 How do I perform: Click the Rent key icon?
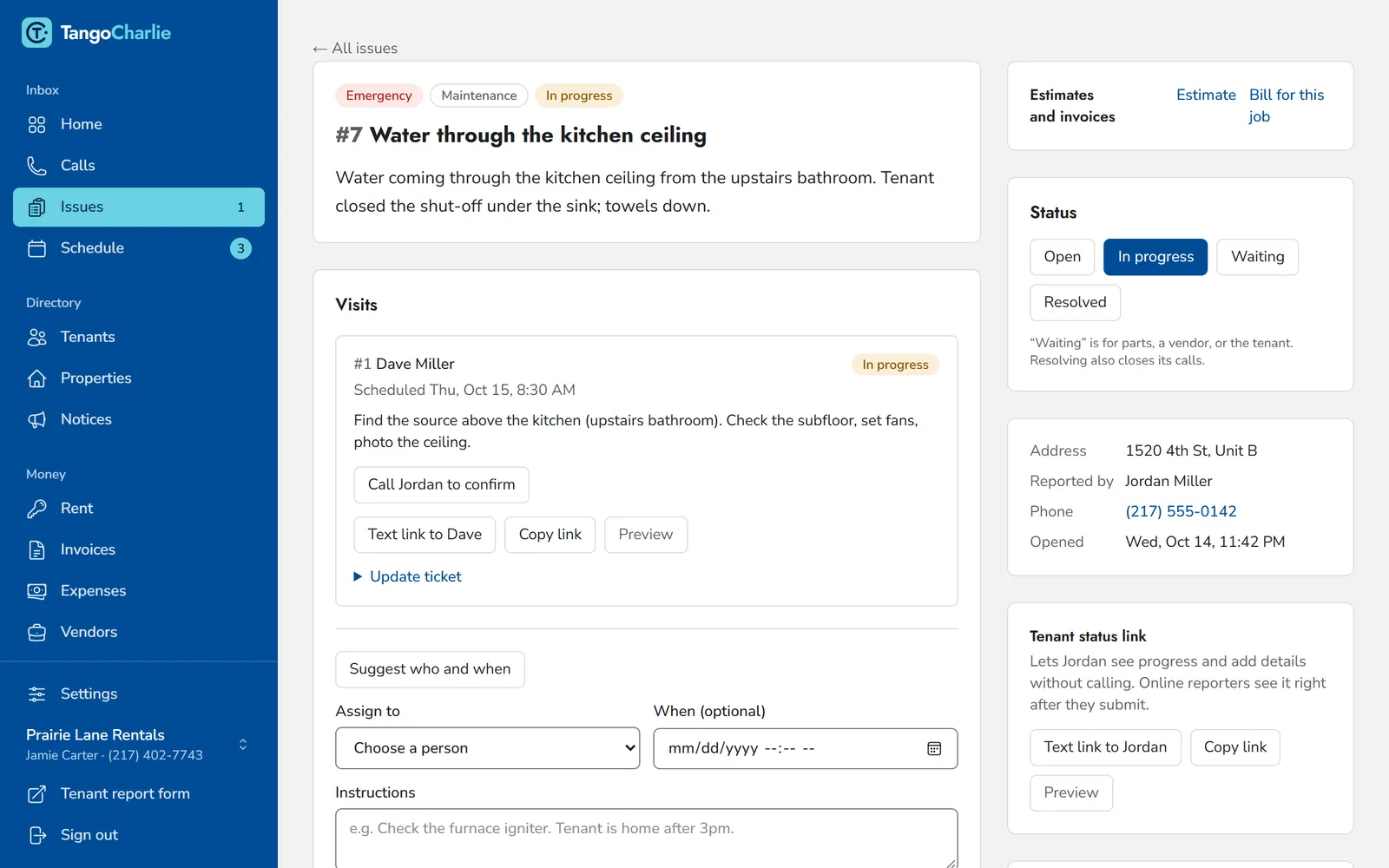point(36,509)
